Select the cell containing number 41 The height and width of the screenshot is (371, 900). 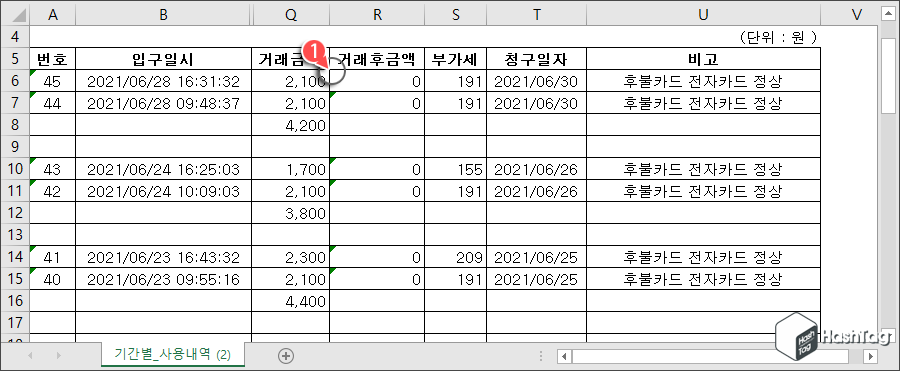(x=52, y=257)
